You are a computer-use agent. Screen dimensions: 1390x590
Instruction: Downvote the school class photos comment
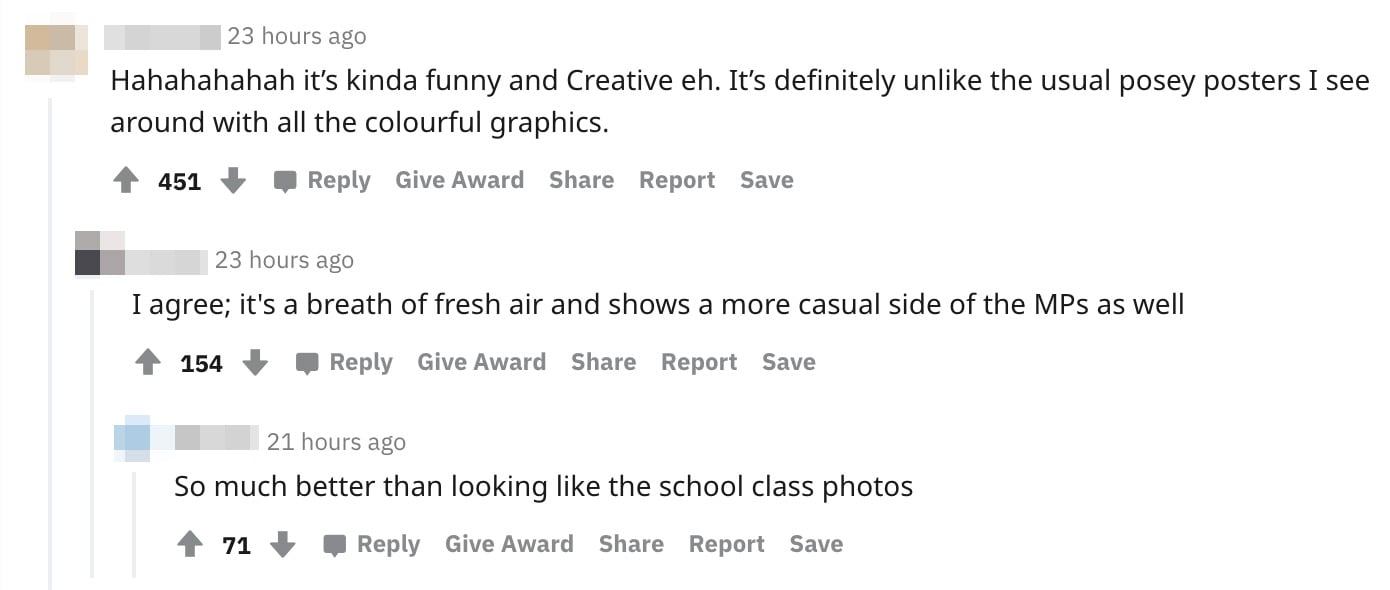click(283, 545)
